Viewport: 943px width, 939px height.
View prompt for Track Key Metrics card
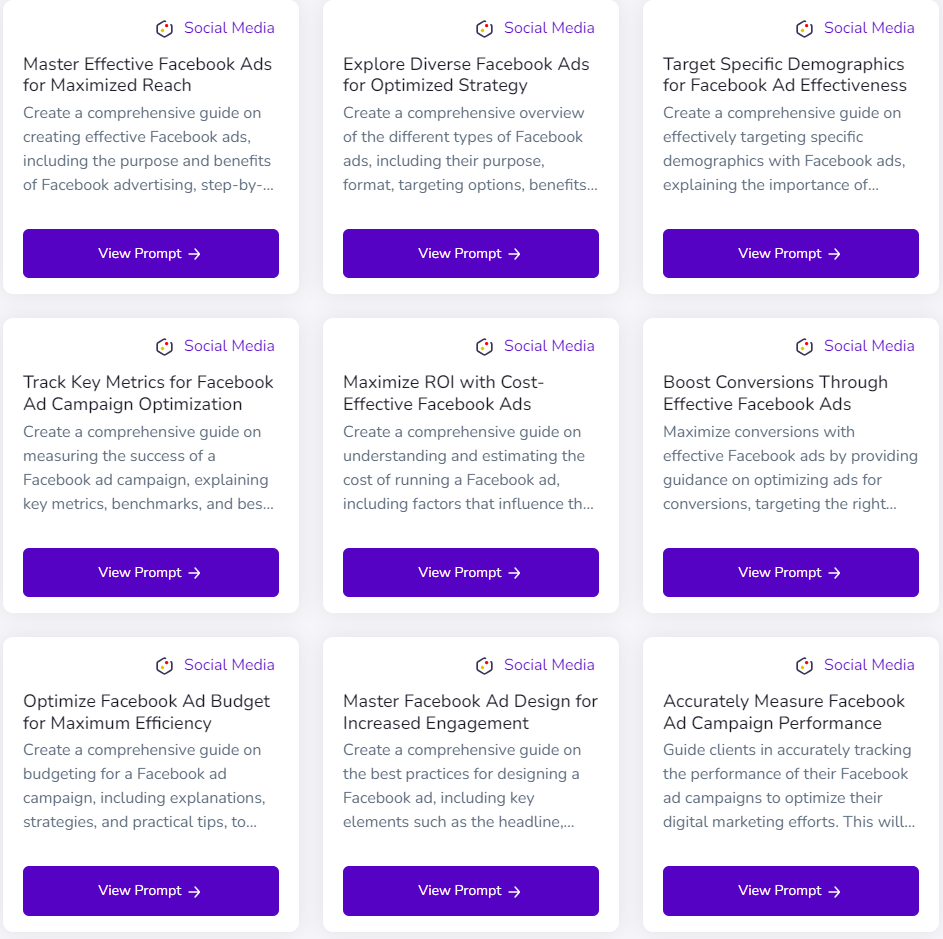(x=151, y=573)
